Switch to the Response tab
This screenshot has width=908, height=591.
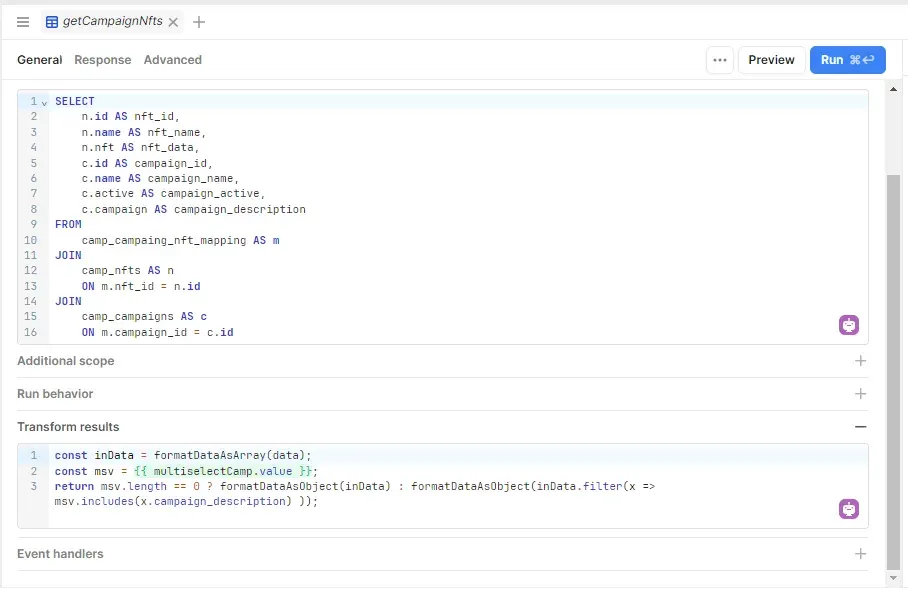point(102,60)
